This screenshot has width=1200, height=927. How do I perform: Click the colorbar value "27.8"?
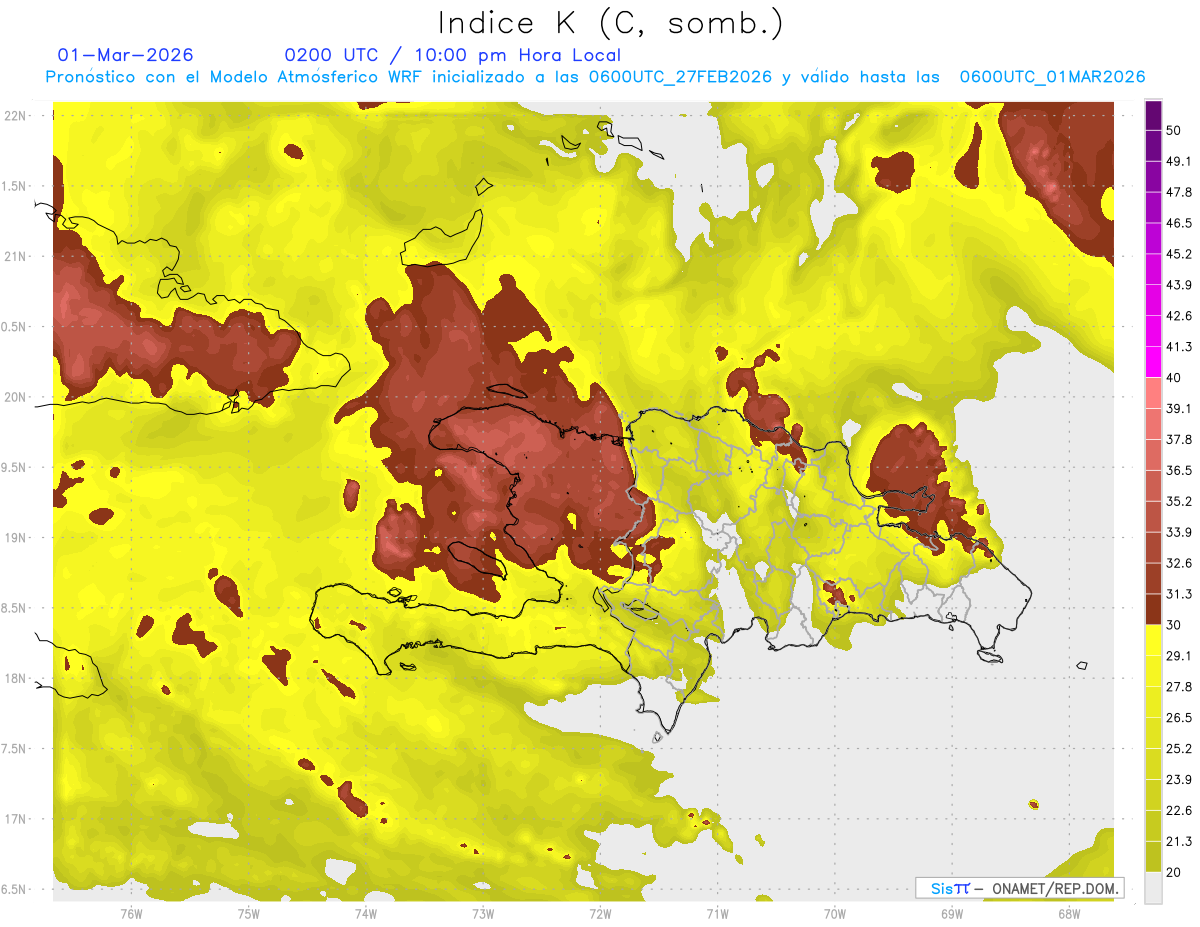(1178, 687)
